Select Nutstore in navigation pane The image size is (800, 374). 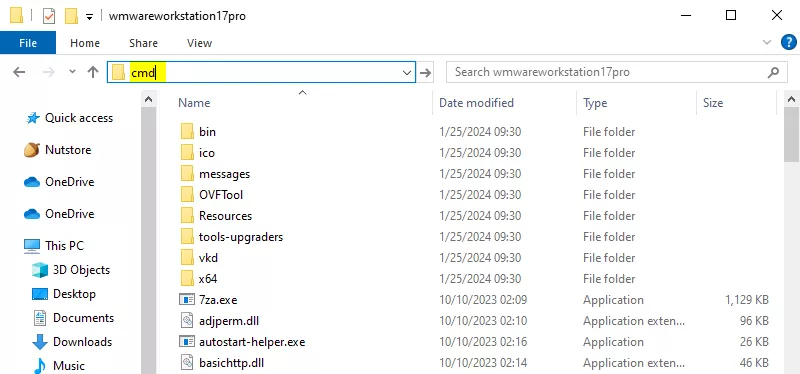(68, 150)
